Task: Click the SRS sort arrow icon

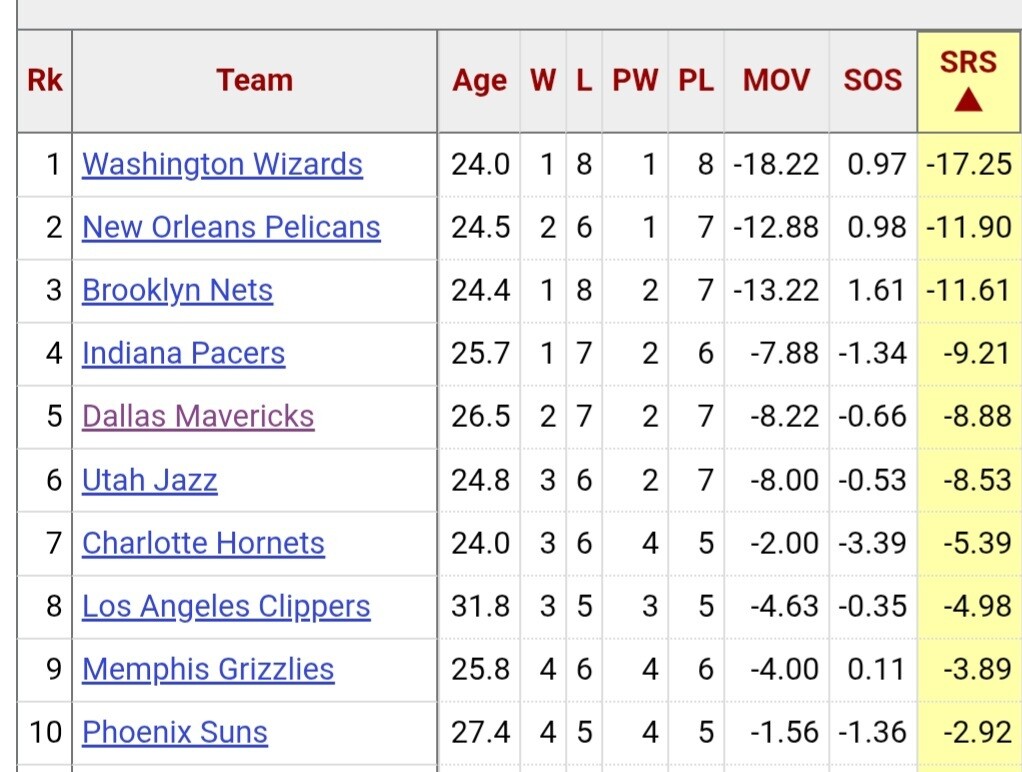Action: [968, 100]
